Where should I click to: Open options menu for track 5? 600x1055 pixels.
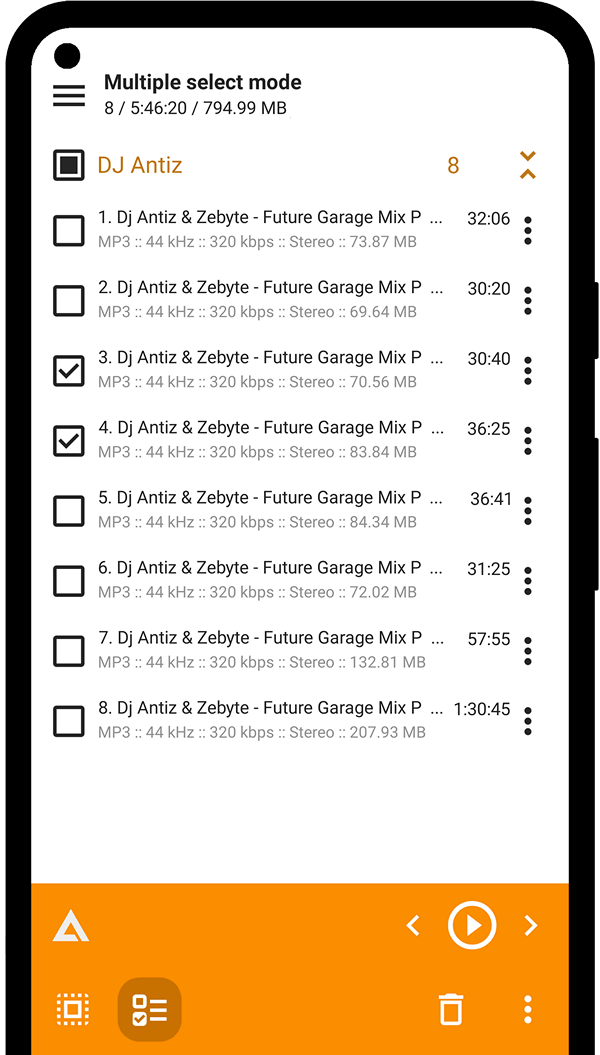pos(527,510)
